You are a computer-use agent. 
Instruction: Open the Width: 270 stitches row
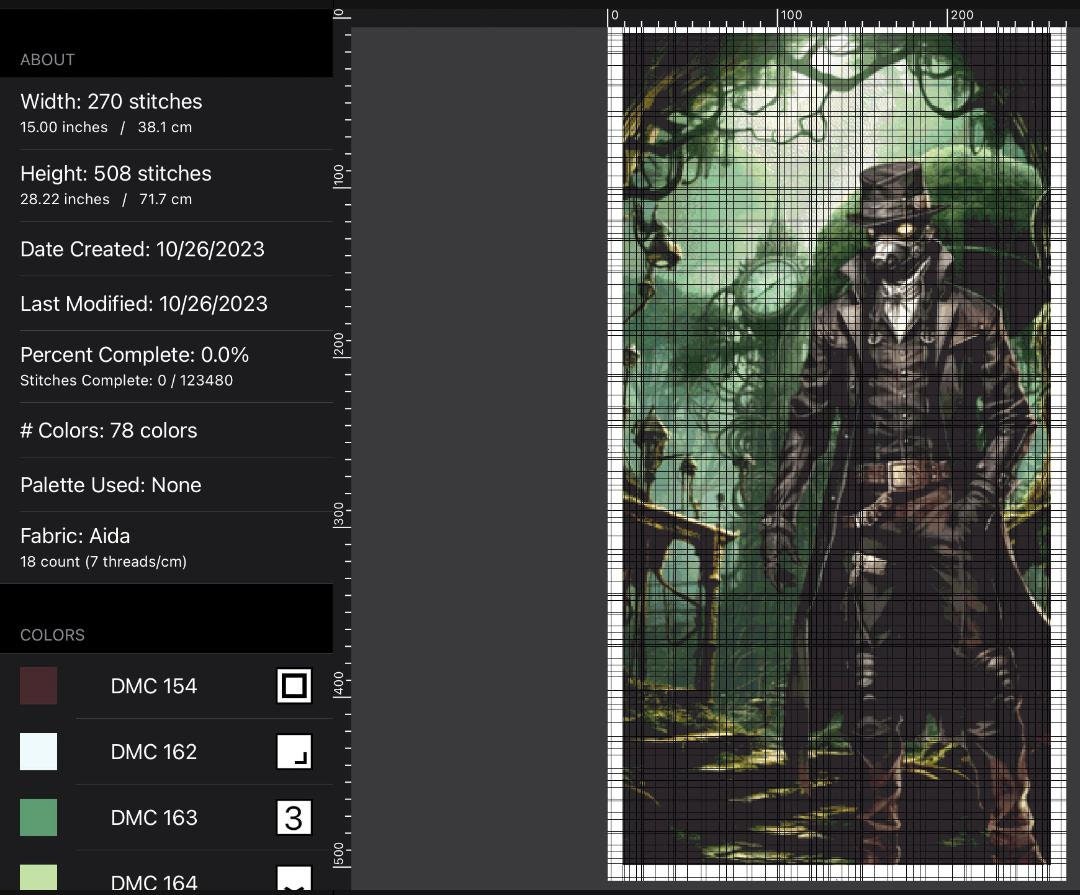pyautogui.click(x=166, y=113)
